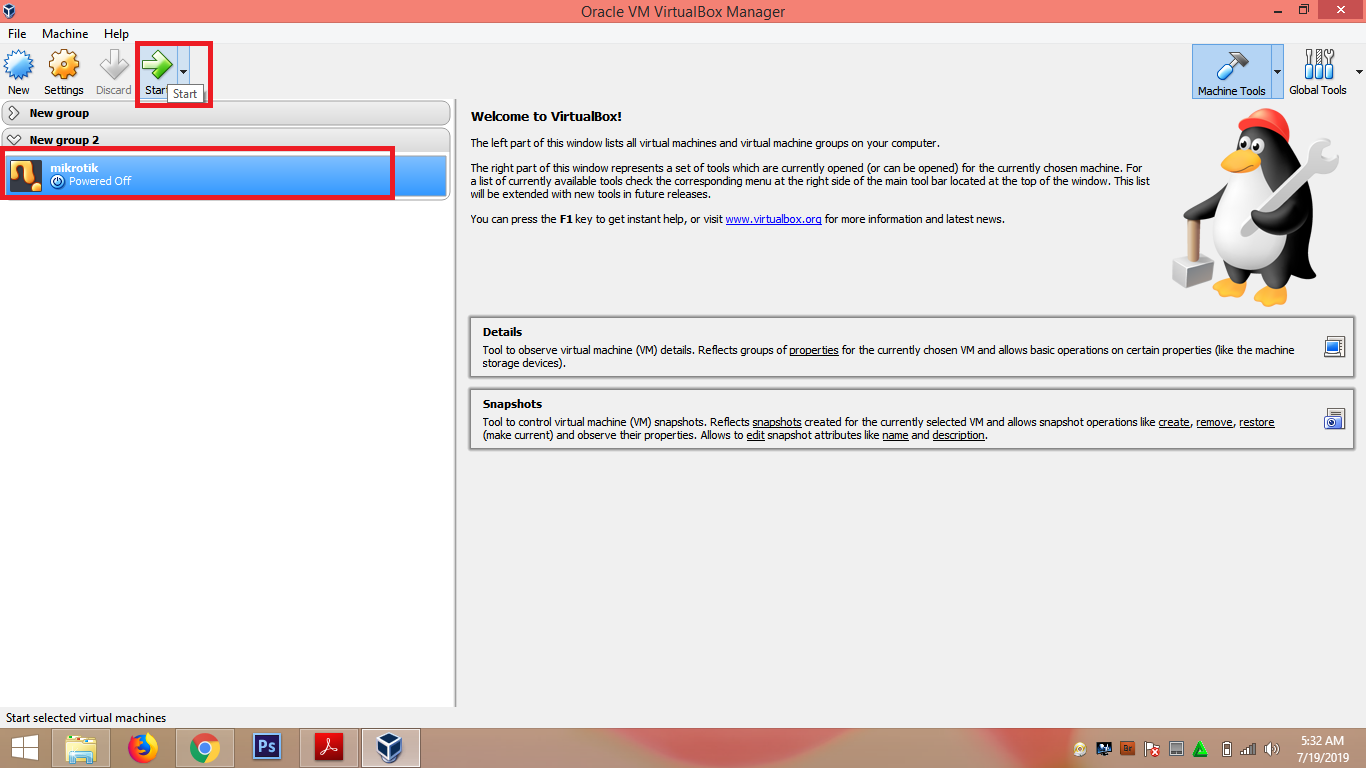Open the www.virtualbox.org link
Viewport: 1366px width, 768px height.
773,219
